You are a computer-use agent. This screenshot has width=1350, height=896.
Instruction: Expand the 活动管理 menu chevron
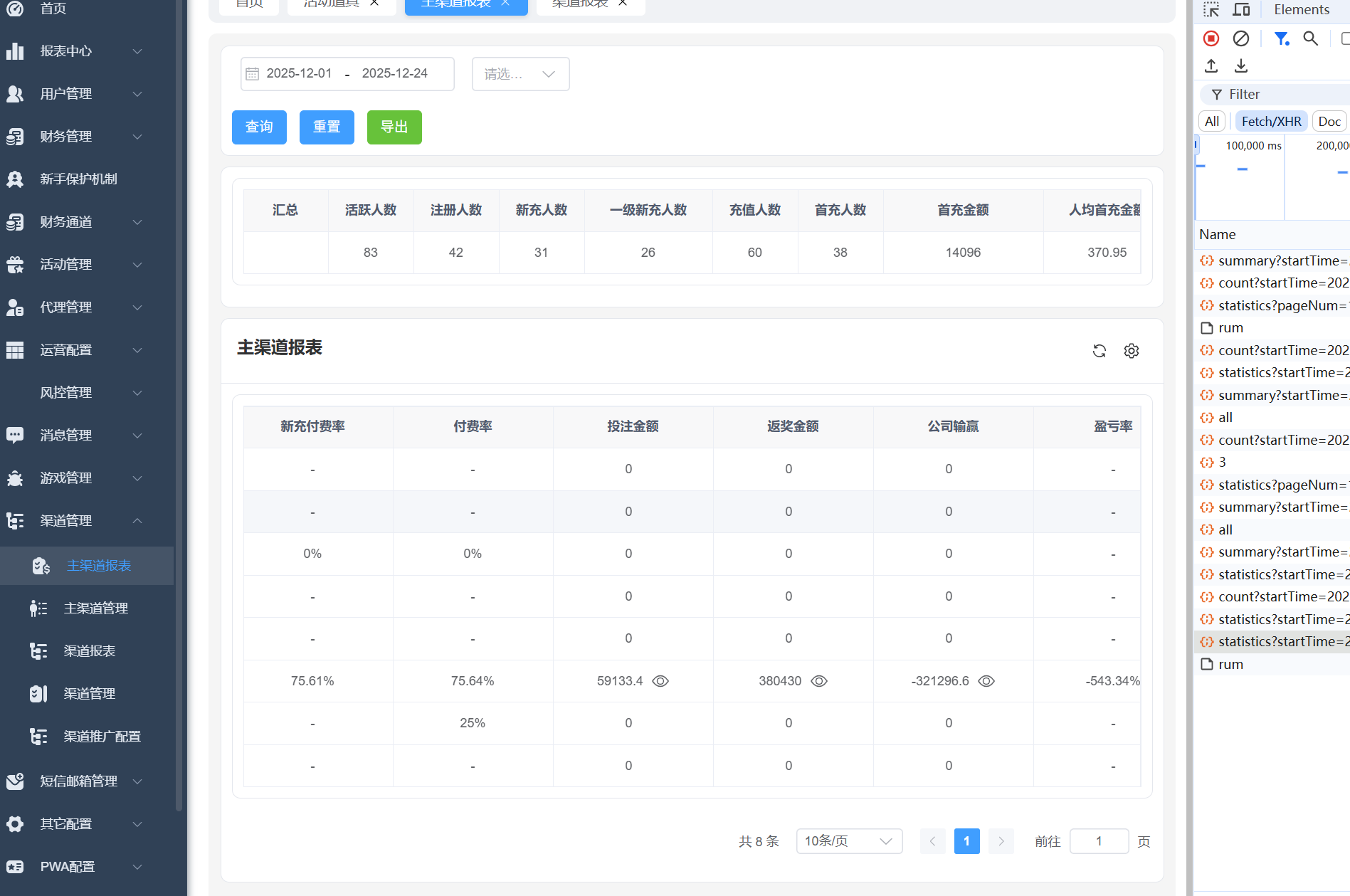coord(137,265)
